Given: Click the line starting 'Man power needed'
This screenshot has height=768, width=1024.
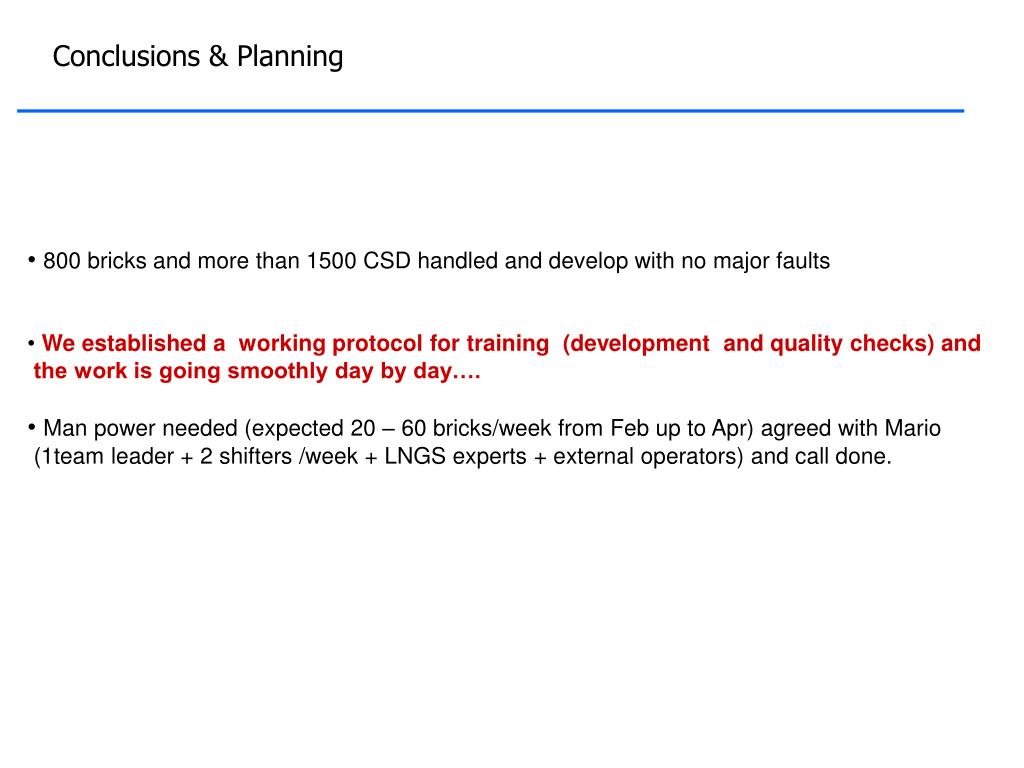Looking at the screenshot, I should coord(485,428).
